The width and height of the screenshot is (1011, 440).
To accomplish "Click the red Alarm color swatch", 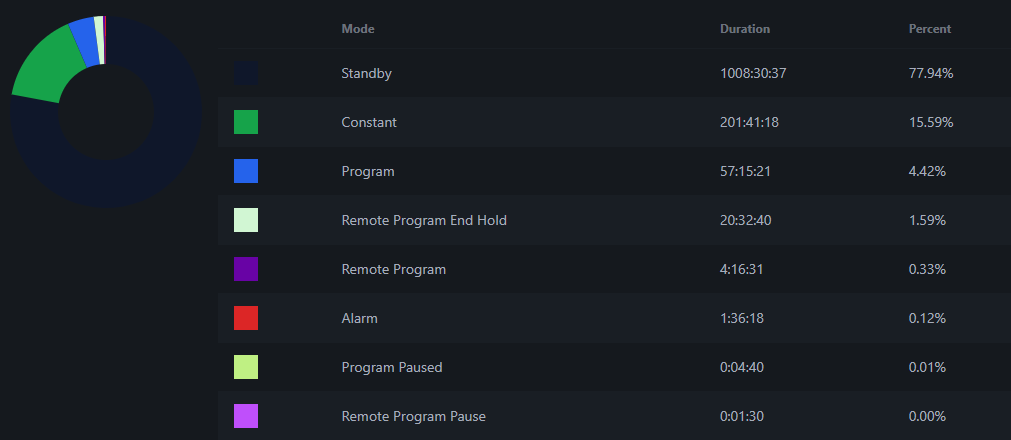I will pos(246,318).
